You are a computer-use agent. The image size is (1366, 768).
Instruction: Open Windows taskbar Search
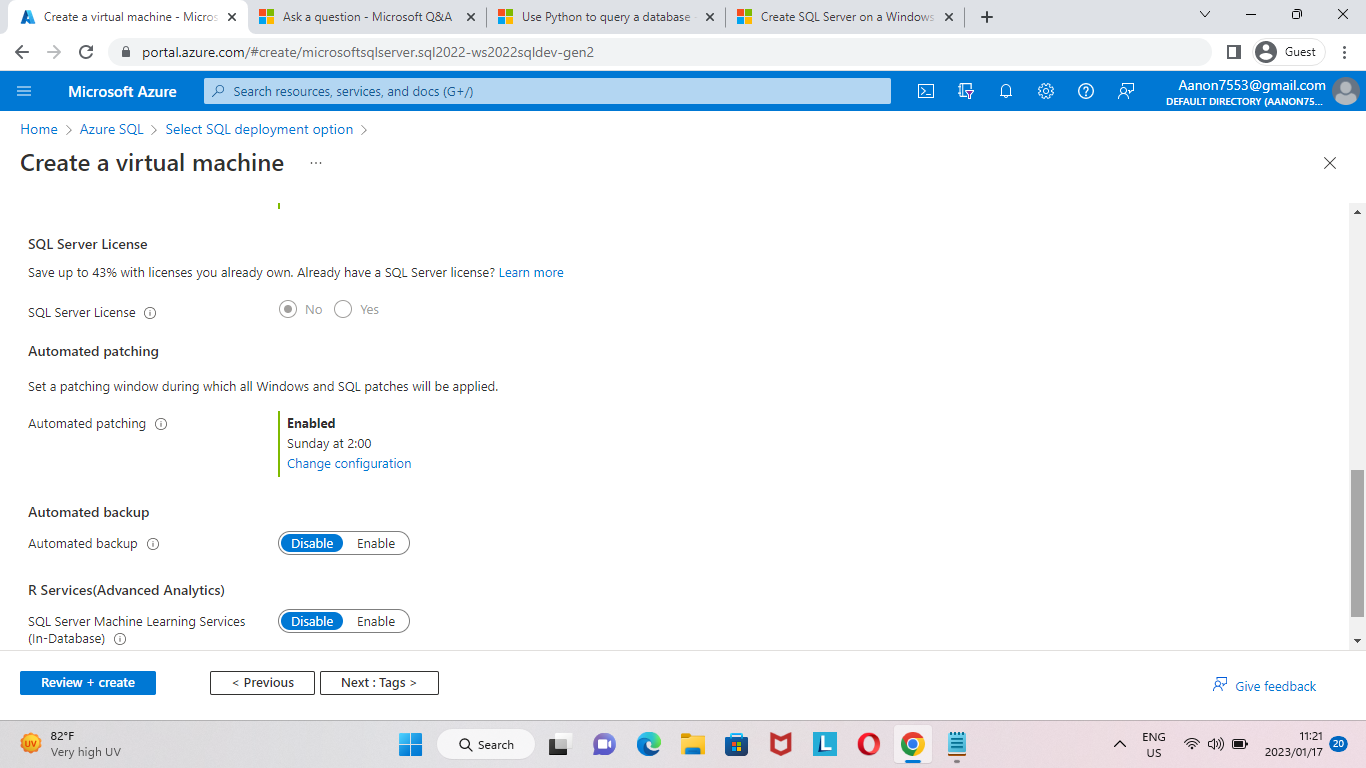(x=486, y=744)
